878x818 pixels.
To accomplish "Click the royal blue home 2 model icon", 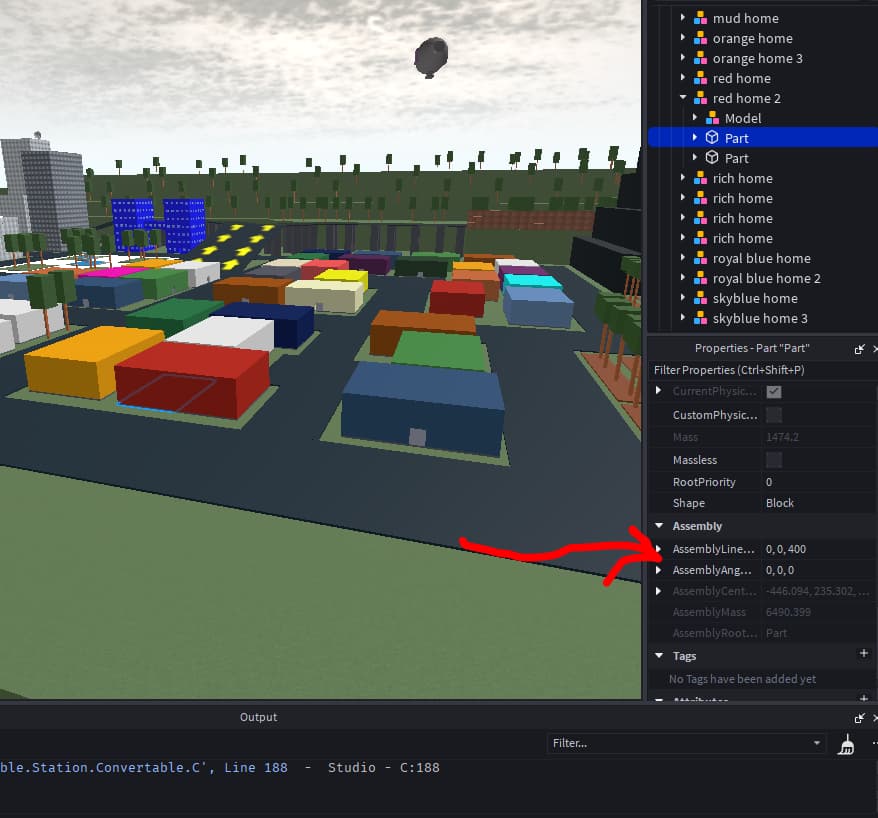I will 700,278.
